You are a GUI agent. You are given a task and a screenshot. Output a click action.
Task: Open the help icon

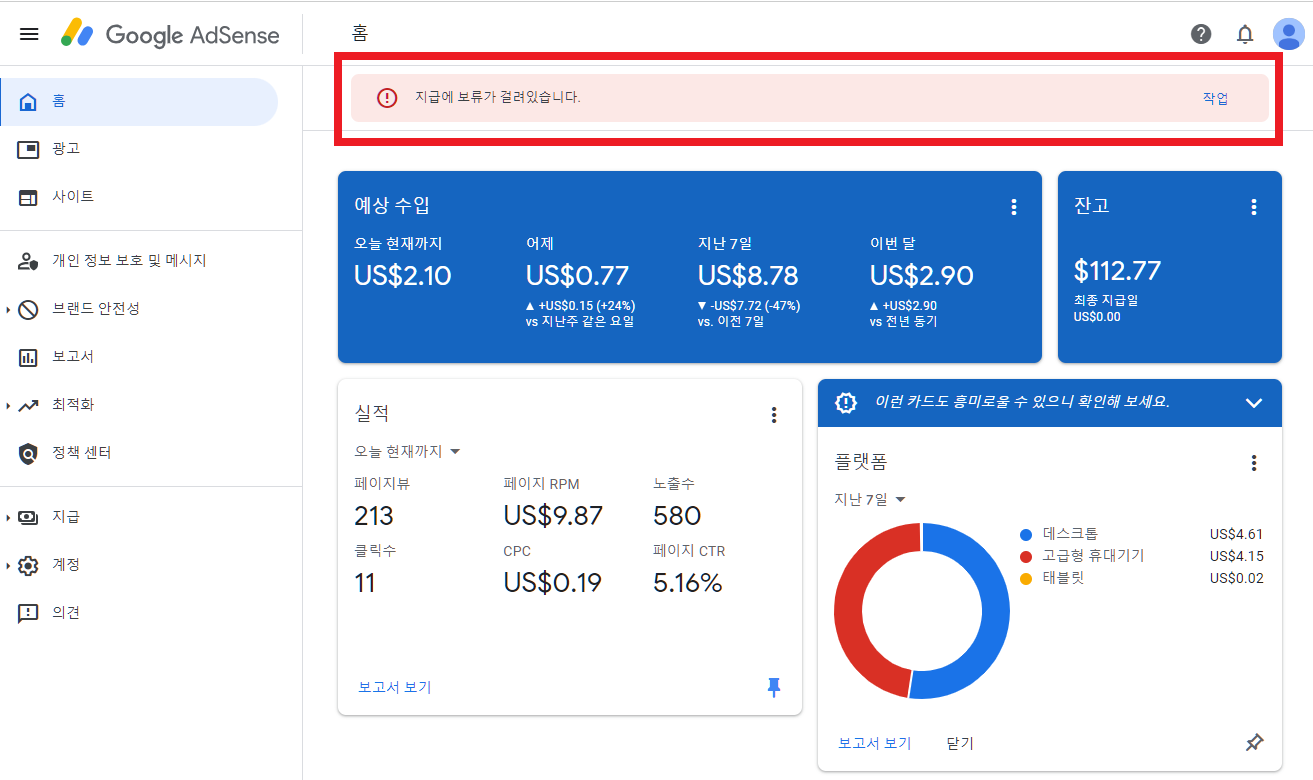pos(1200,33)
